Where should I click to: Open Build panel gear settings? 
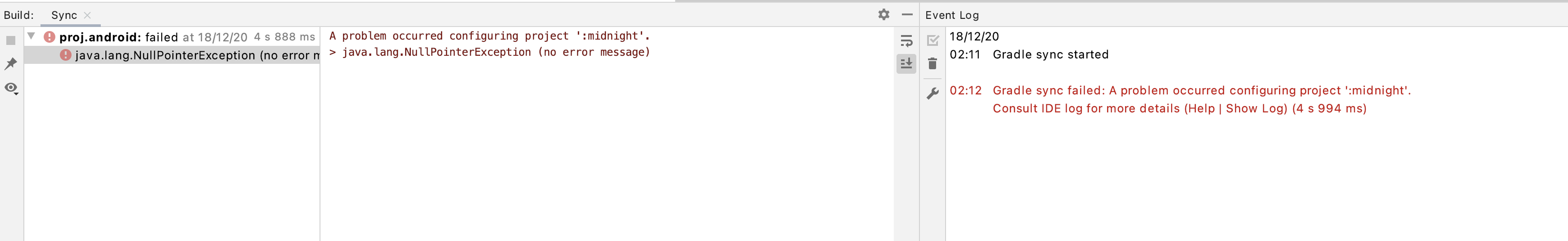tap(883, 14)
